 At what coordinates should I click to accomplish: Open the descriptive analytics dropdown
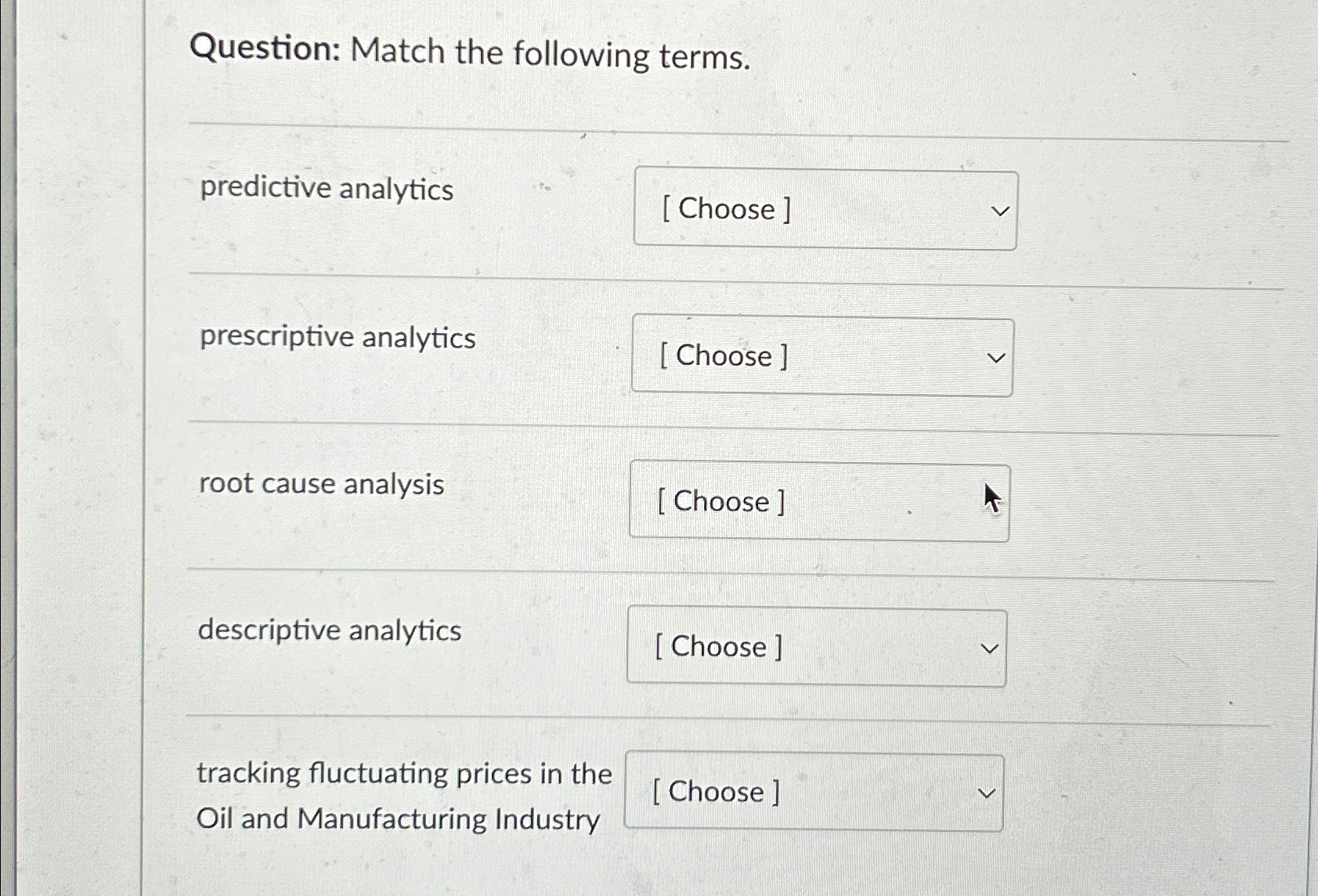click(x=815, y=647)
